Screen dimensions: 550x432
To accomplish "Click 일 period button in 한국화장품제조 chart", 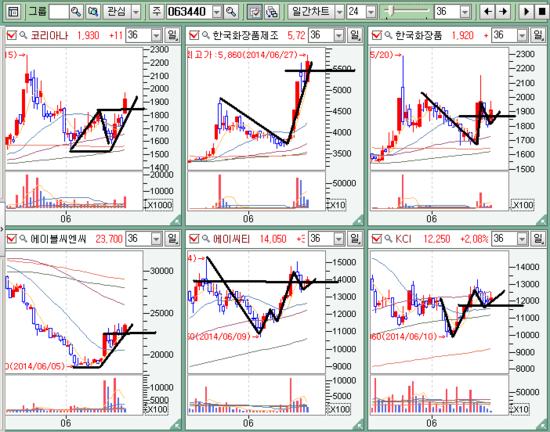I will click(355, 35).
